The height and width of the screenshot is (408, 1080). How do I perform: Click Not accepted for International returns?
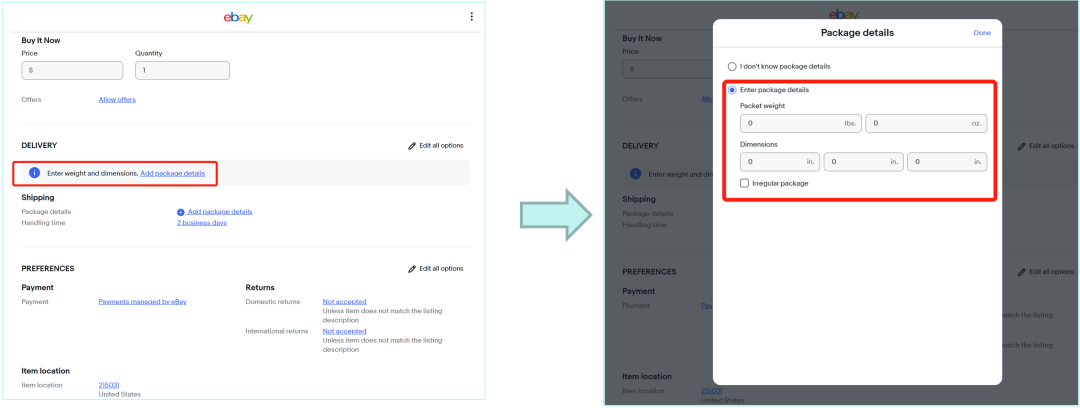(344, 332)
